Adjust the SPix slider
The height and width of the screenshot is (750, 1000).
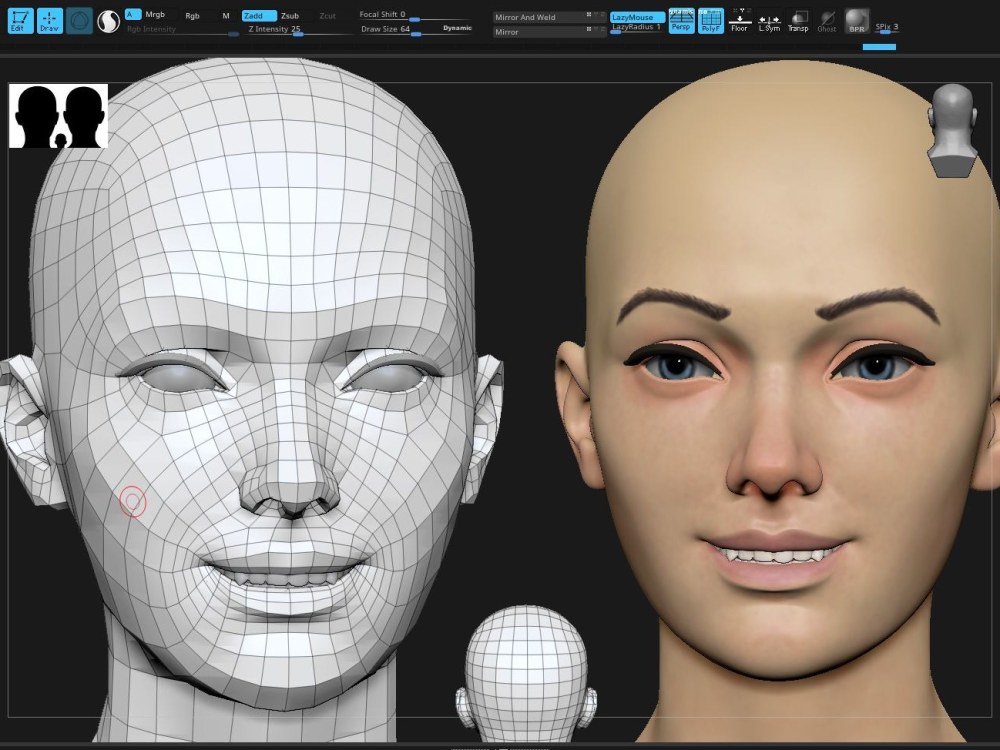click(x=886, y=27)
